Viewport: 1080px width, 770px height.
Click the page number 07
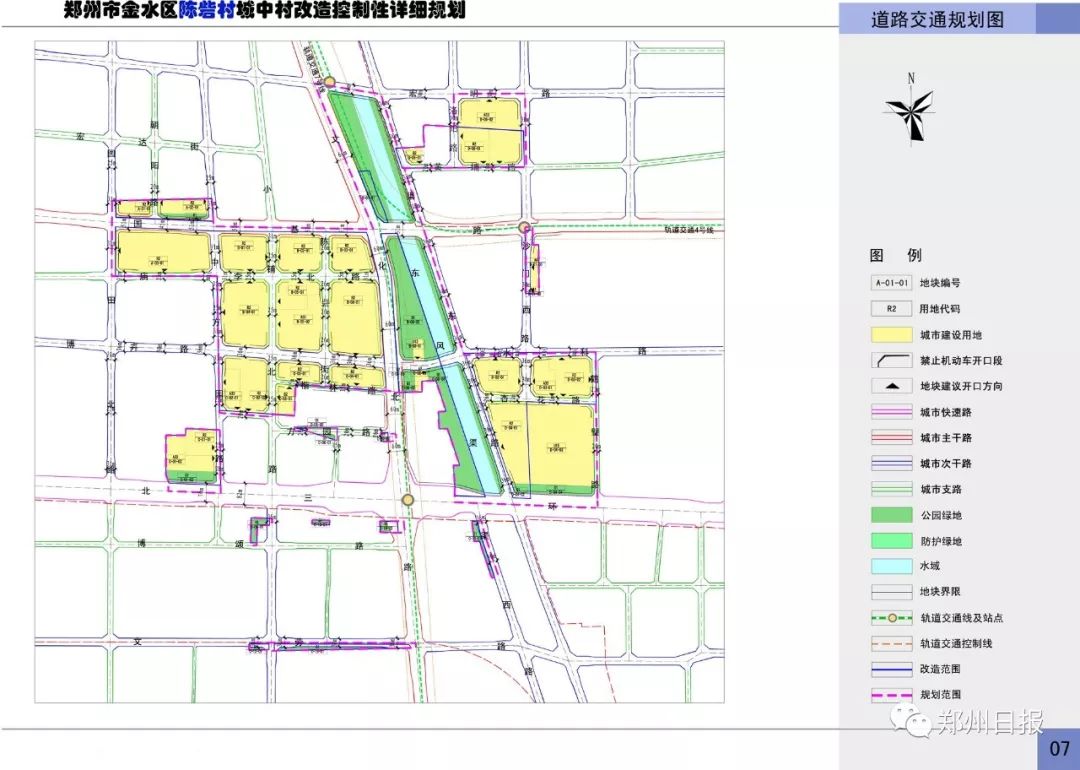1059,748
